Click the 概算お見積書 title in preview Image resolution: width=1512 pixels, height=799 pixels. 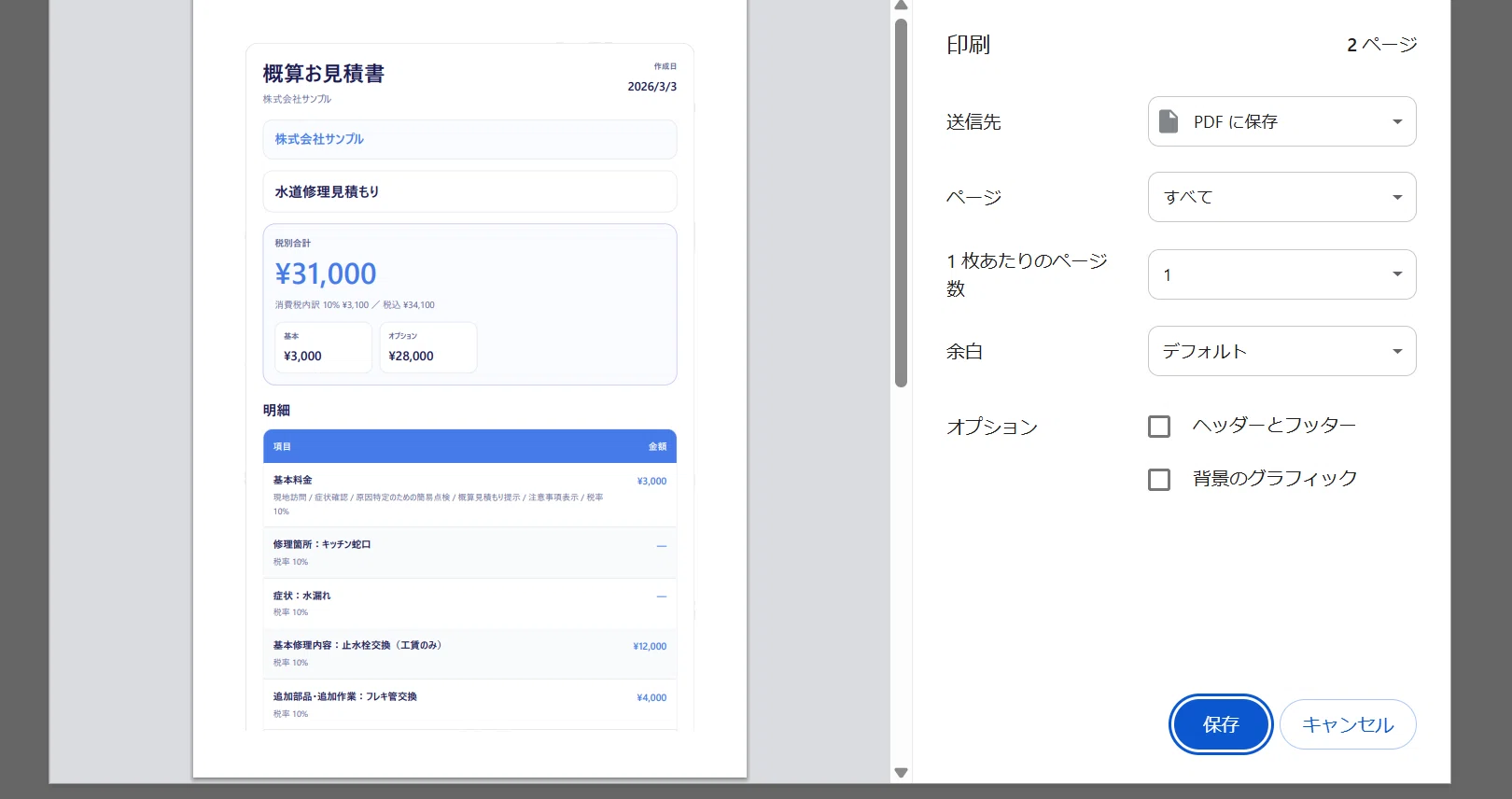[324, 74]
